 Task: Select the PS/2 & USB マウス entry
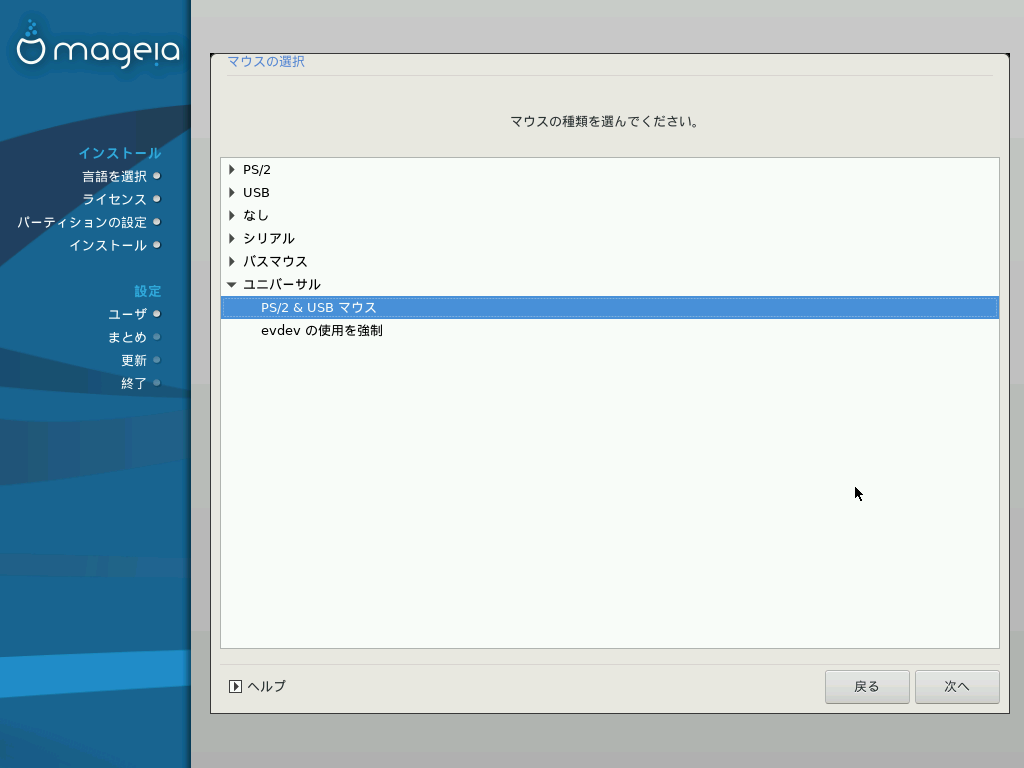tap(610, 308)
